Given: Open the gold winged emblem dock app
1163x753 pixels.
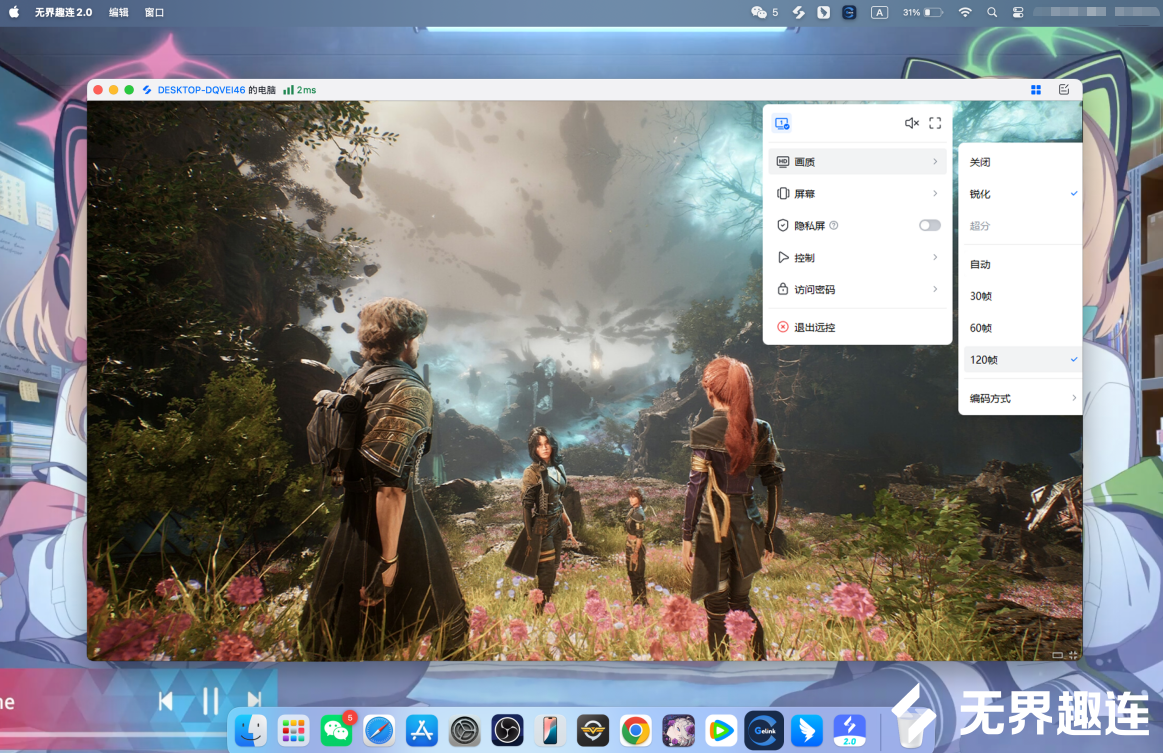Looking at the screenshot, I should tap(593, 731).
